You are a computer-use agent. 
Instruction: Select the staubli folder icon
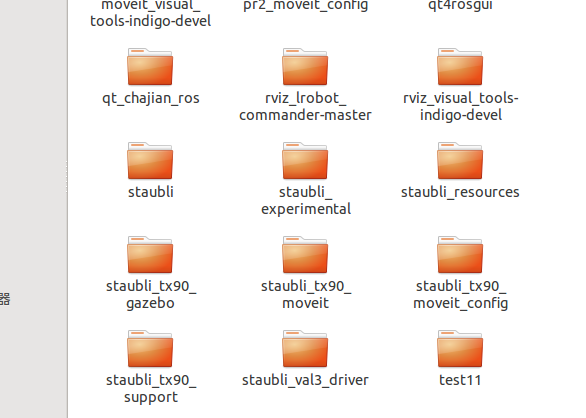(x=150, y=161)
